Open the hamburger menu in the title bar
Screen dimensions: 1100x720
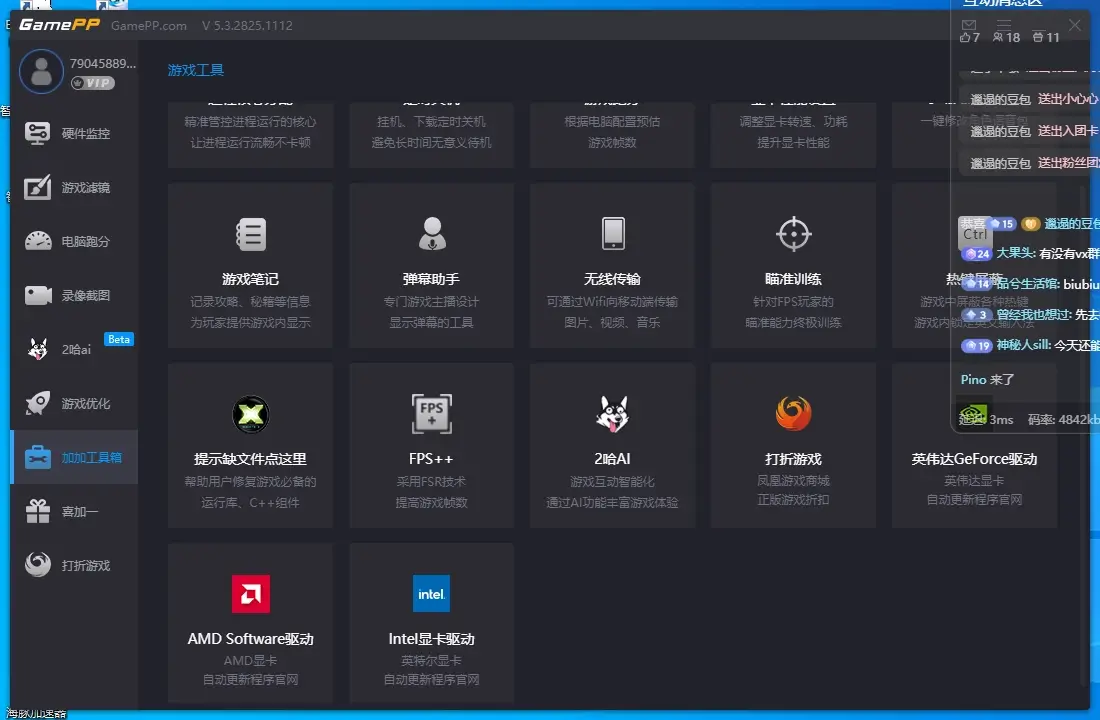click(1004, 25)
